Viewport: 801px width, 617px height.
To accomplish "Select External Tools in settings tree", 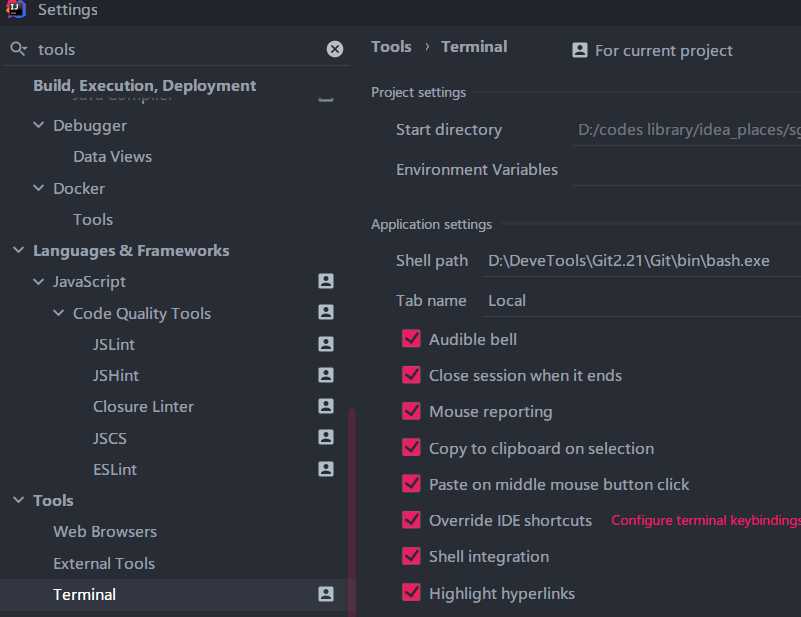I will pos(104,563).
